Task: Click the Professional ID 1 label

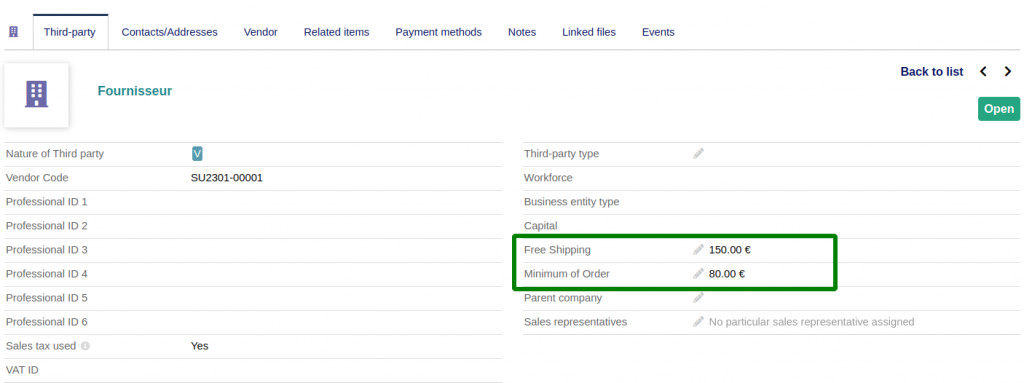Action: coord(46,202)
